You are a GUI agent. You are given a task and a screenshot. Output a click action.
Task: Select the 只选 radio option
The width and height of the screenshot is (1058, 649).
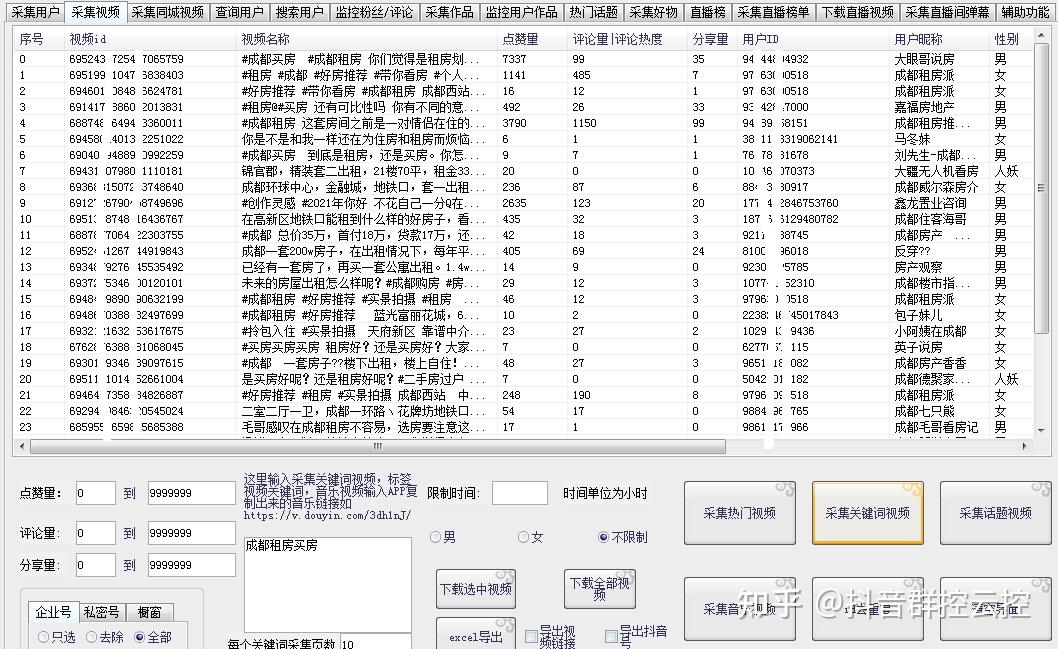(57, 637)
